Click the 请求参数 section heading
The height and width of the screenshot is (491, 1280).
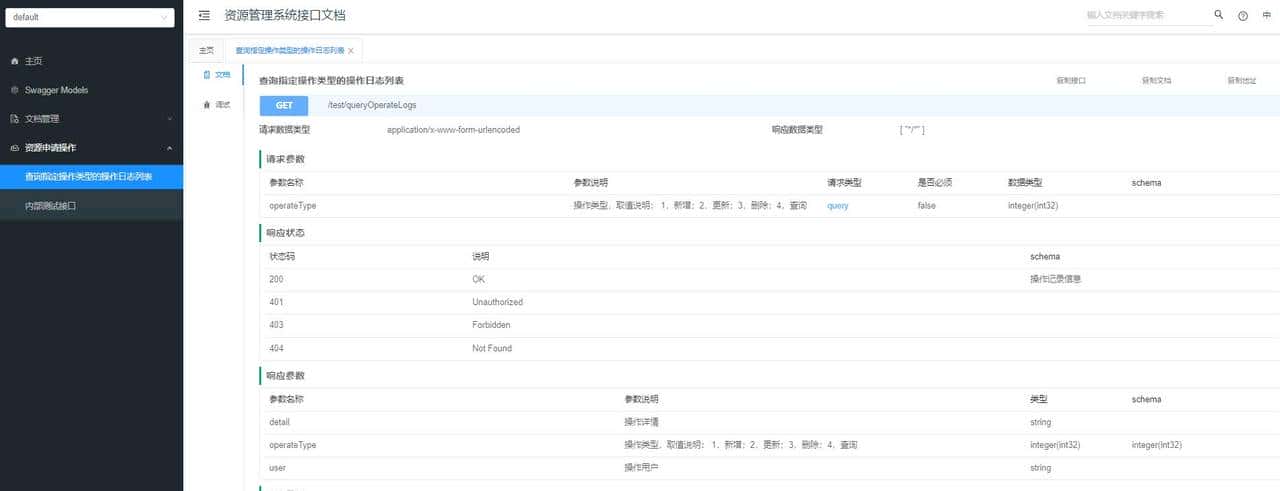coord(285,159)
